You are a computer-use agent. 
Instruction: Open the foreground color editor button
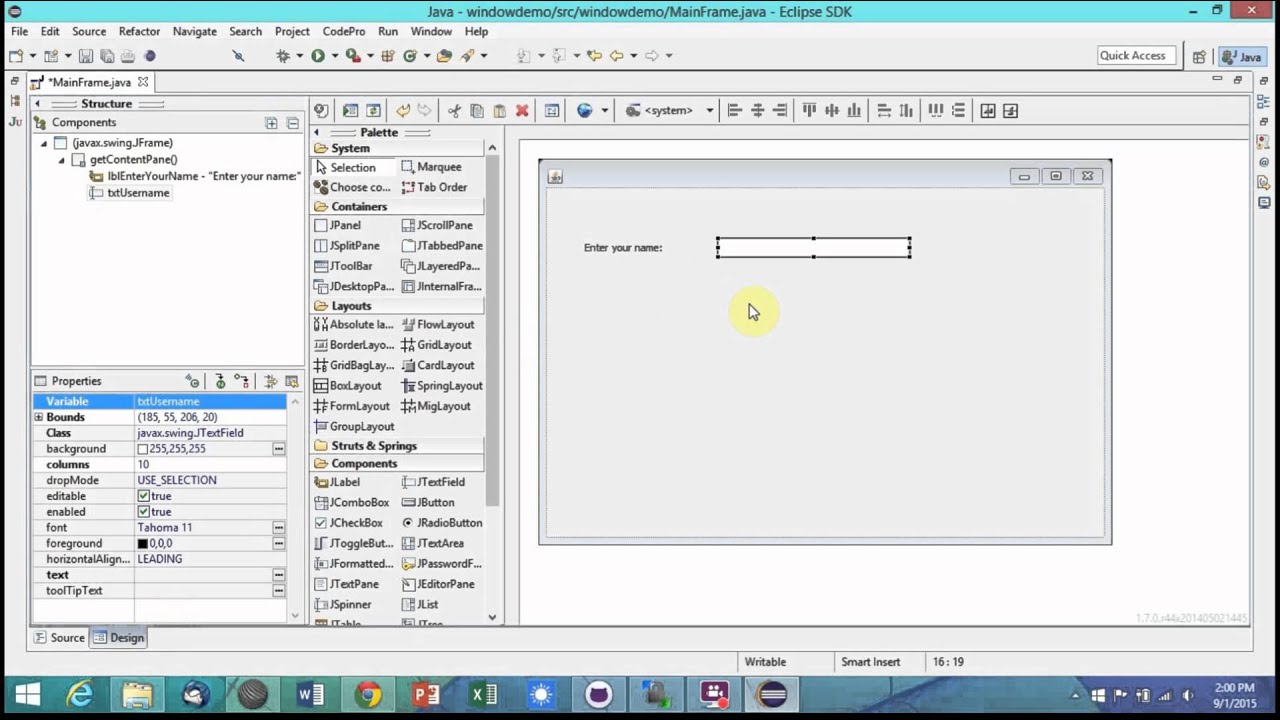[279, 543]
